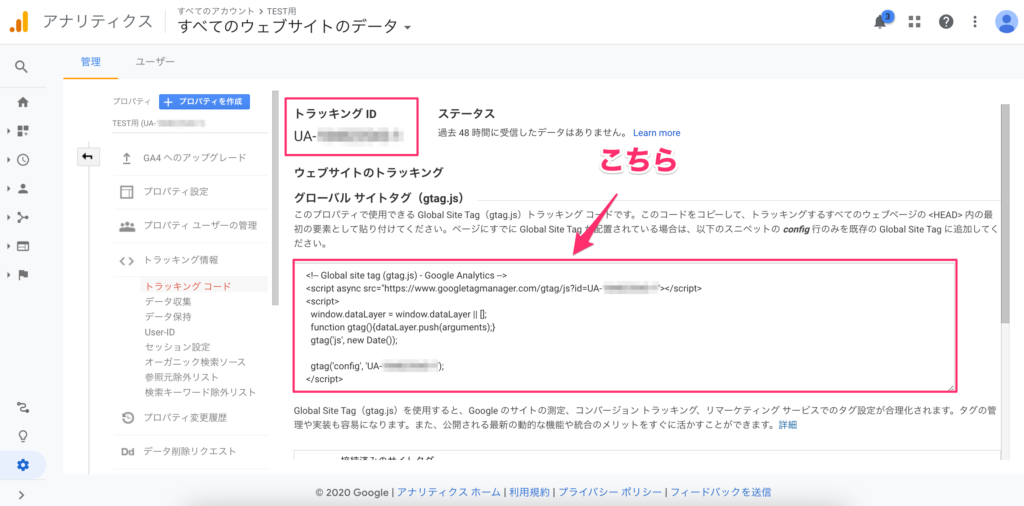Click the アナリティクス ホーム footer link

pos(449,492)
